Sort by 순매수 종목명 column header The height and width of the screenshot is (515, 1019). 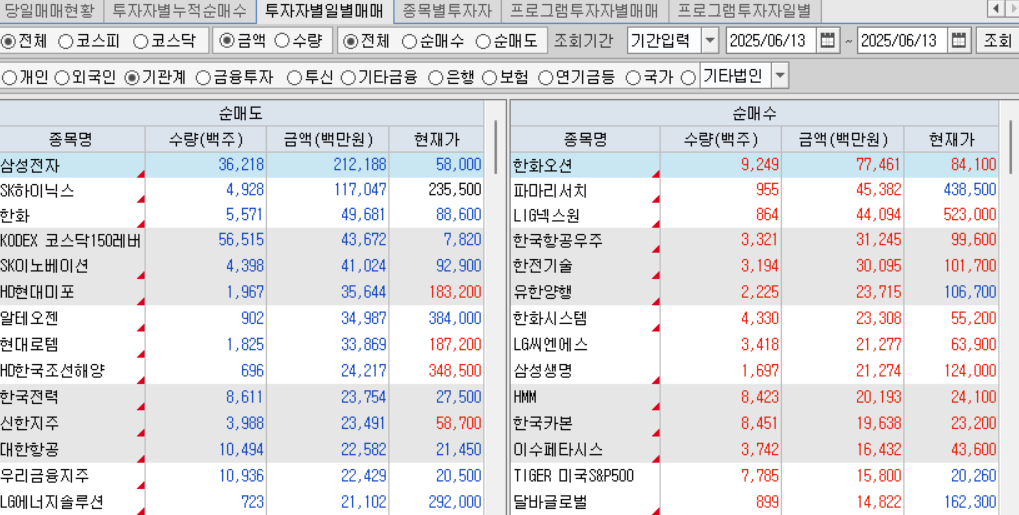point(585,139)
